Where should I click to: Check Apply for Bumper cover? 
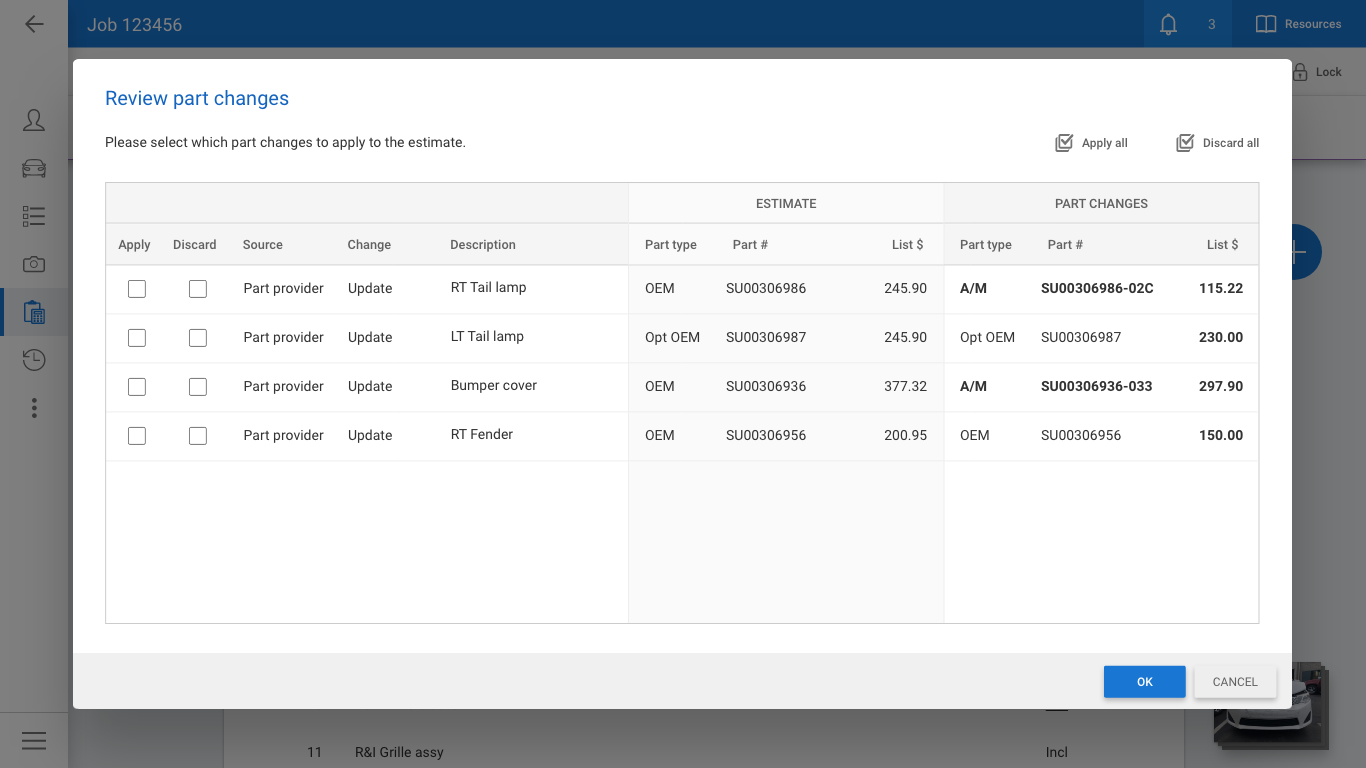tap(137, 387)
